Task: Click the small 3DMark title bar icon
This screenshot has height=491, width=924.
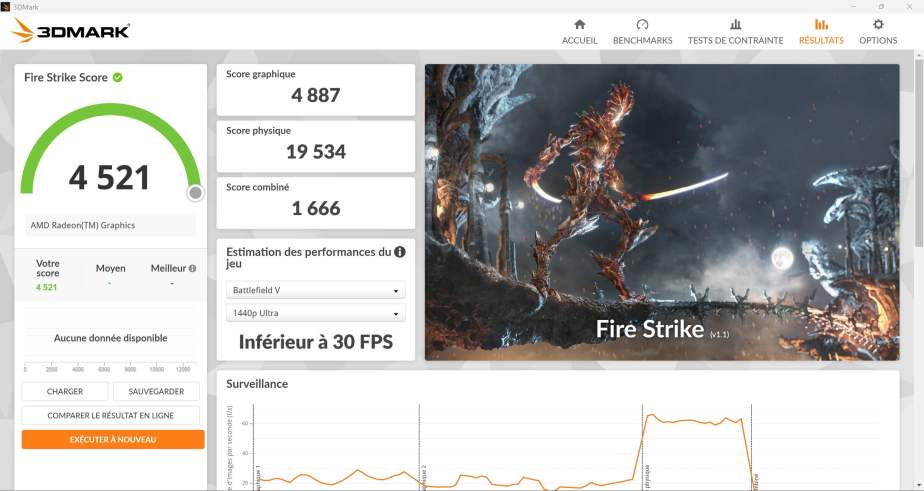Action: pos(6,6)
